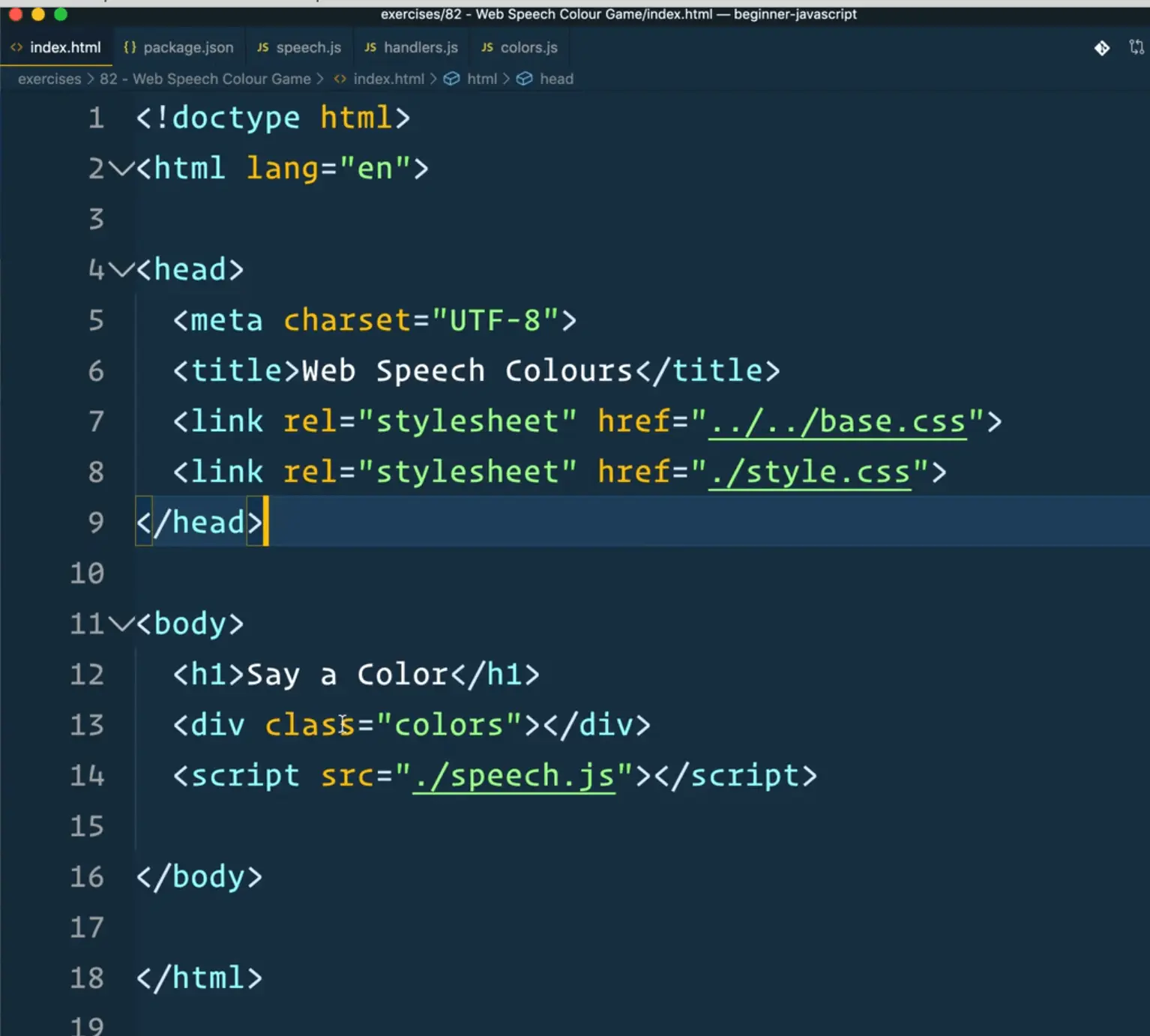Click the braces icon on package.json tab

click(x=130, y=47)
